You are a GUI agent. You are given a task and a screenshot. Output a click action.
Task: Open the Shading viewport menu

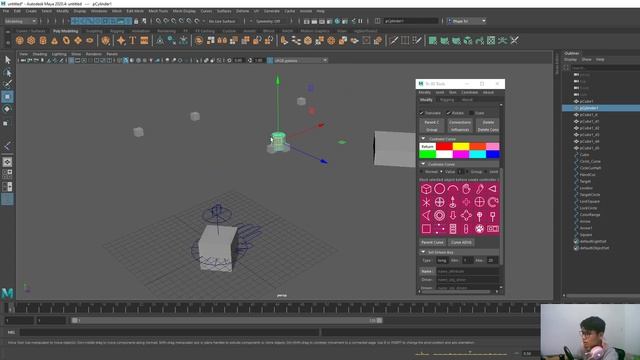40,54
